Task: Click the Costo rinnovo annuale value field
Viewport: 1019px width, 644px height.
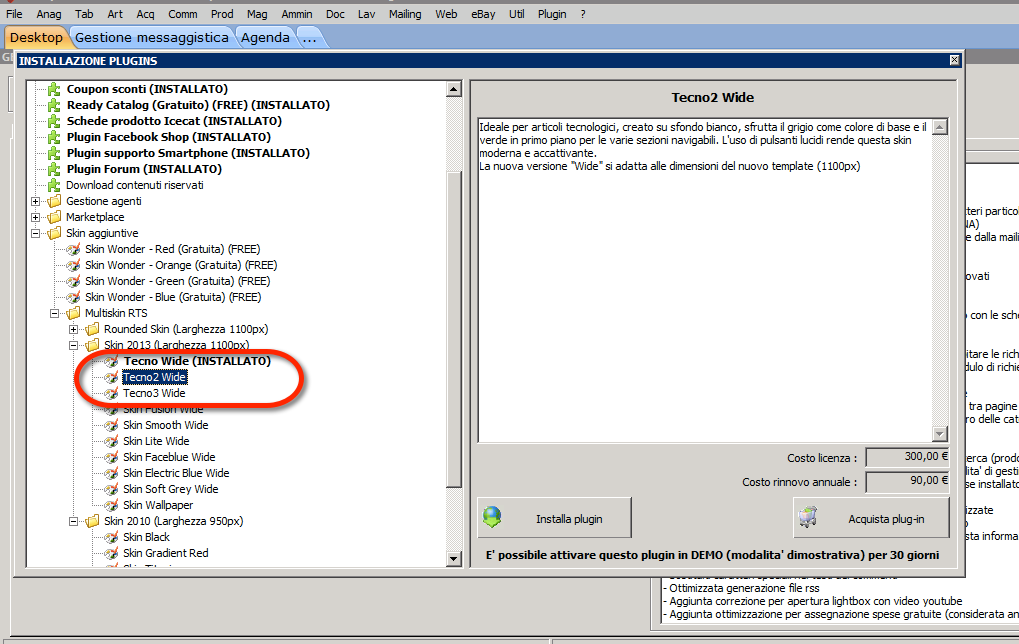Action: 907,482
